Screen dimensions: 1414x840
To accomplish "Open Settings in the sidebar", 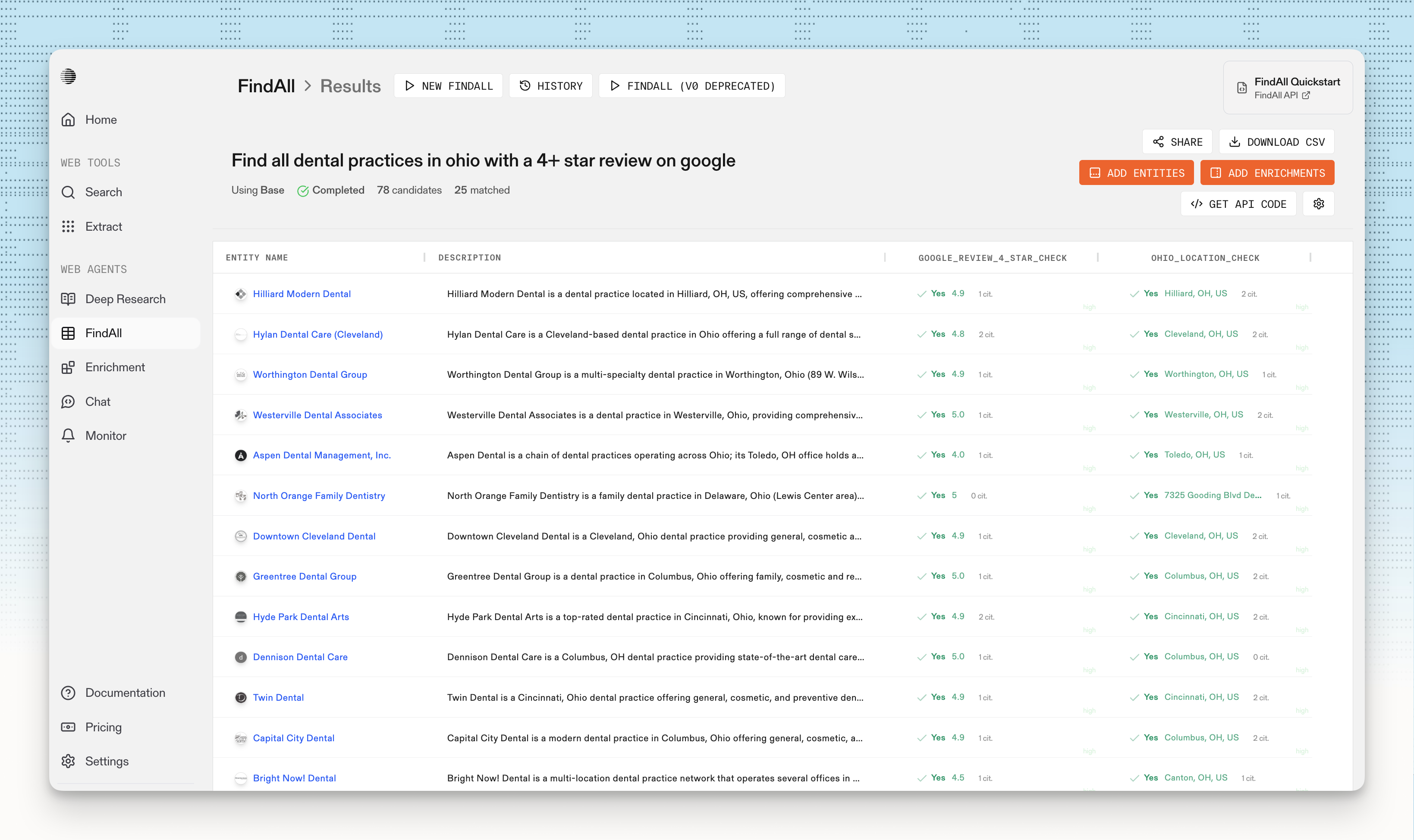I will pos(107,762).
